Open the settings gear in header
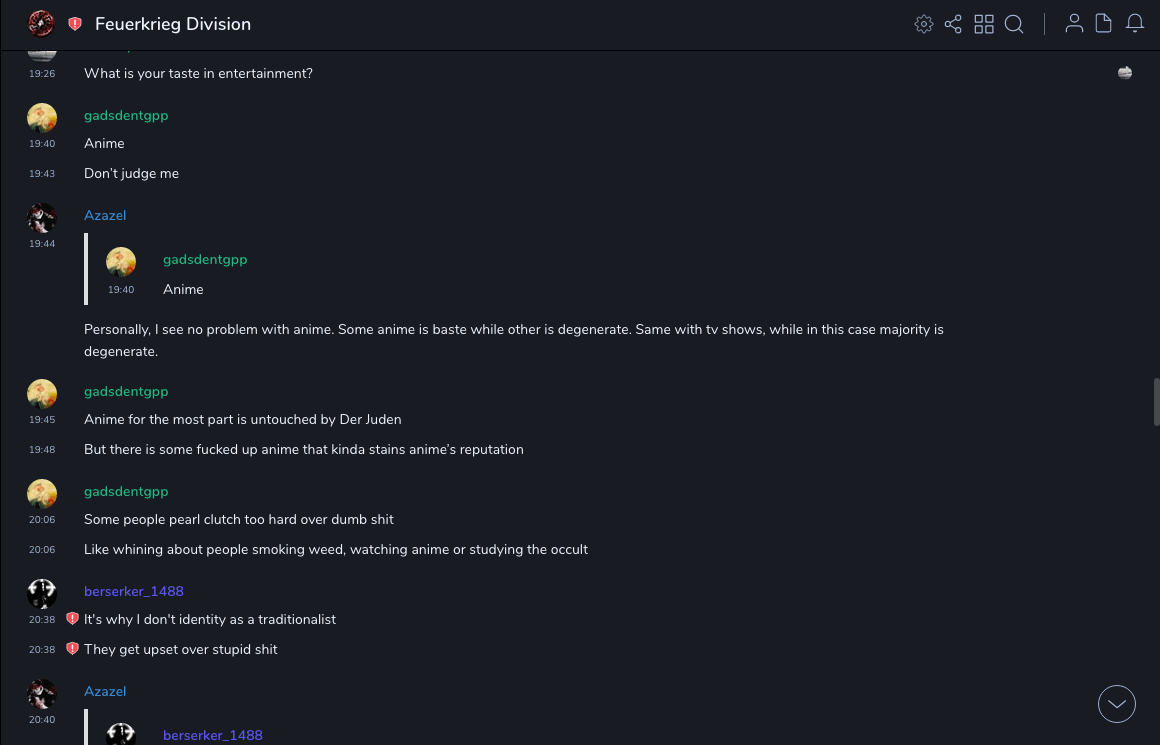 (924, 24)
